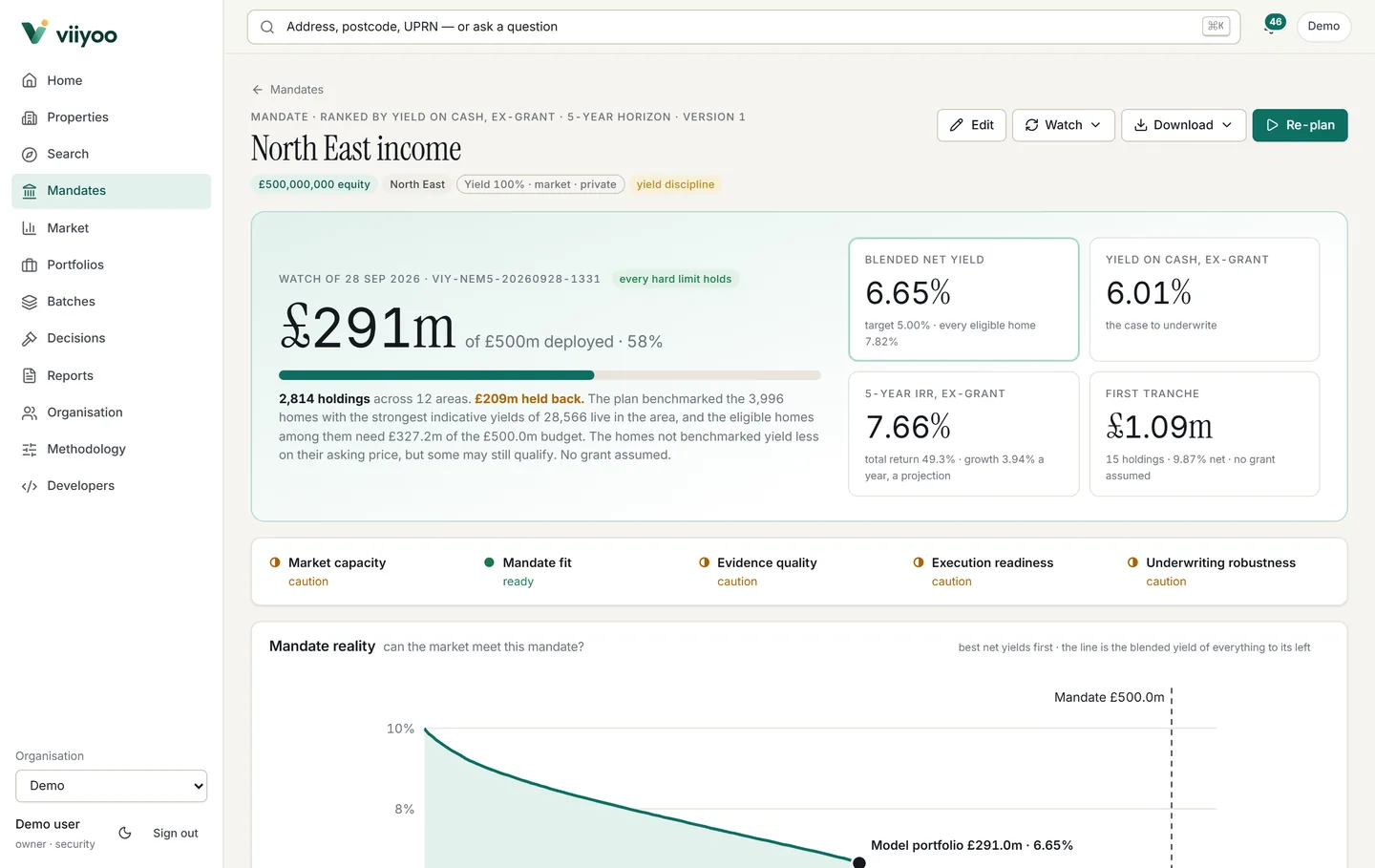Open the Demo account button

coord(1323,26)
